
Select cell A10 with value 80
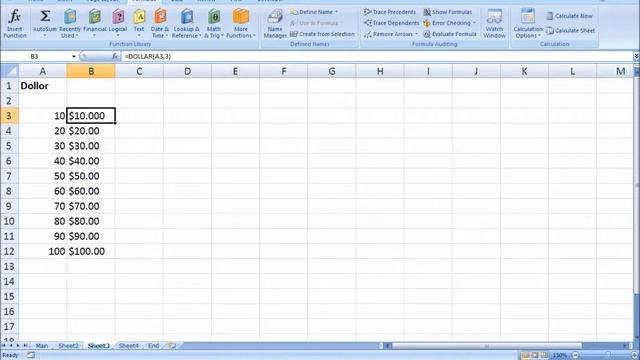[42, 221]
